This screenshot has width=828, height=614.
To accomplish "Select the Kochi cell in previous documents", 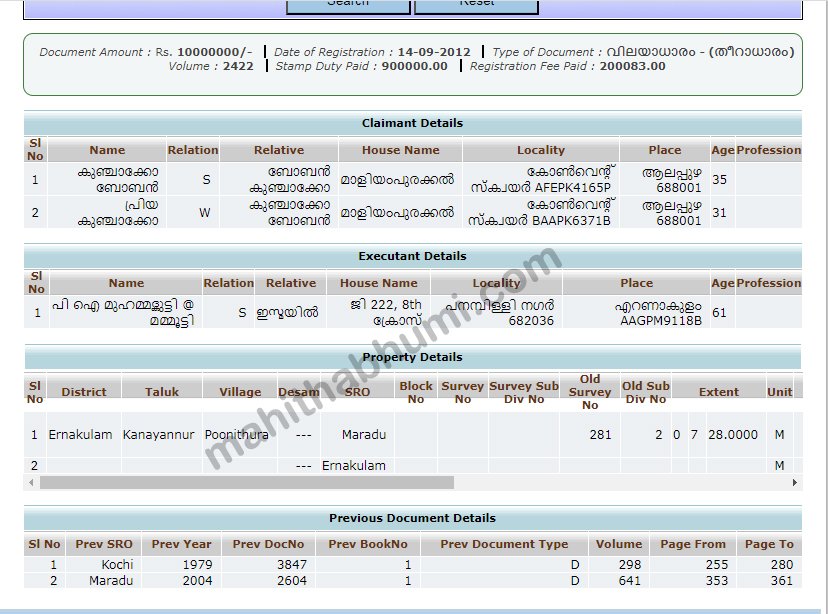I will [117, 564].
